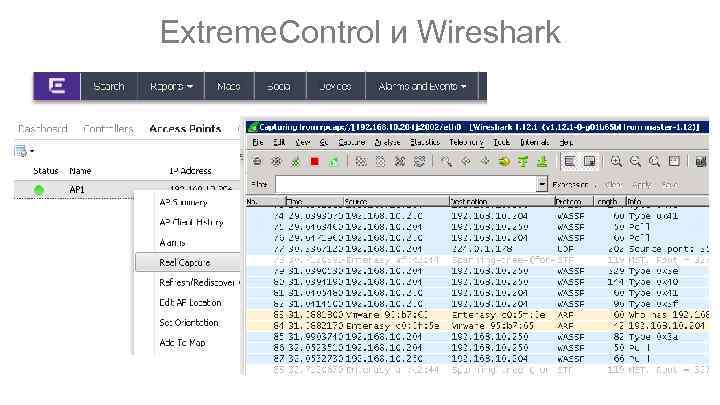Open Wireshark Help menu
The height and width of the screenshot is (405, 720).
(566, 142)
